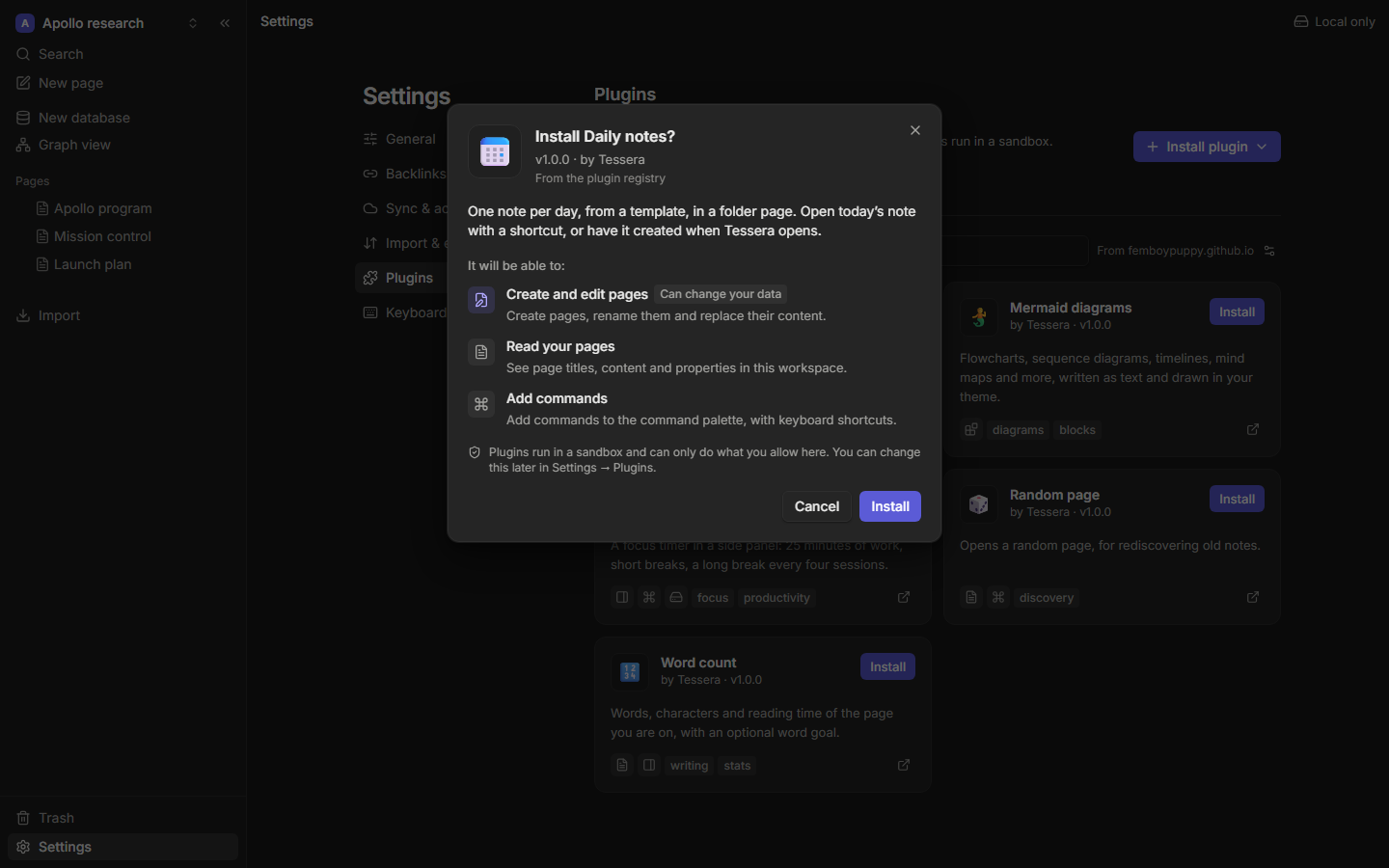Click the discovery tag on Random page card
This screenshot has height=868, width=1389.
(1047, 598)
